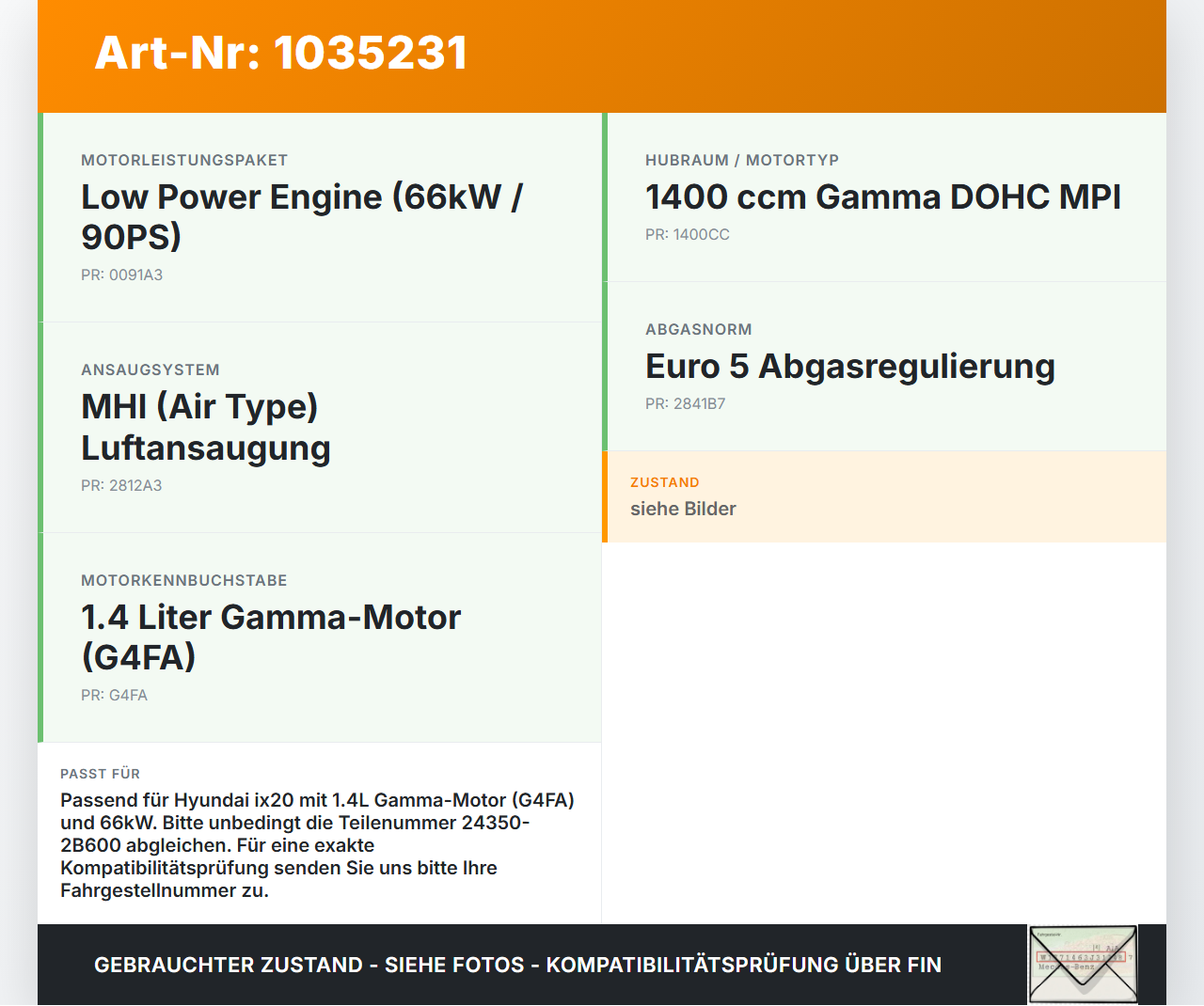The width and height of the screenshot is (1204, 1006).
Task: Click the value 1400 ccm Gamma DOHC MPI
Action: coord(883,196)
